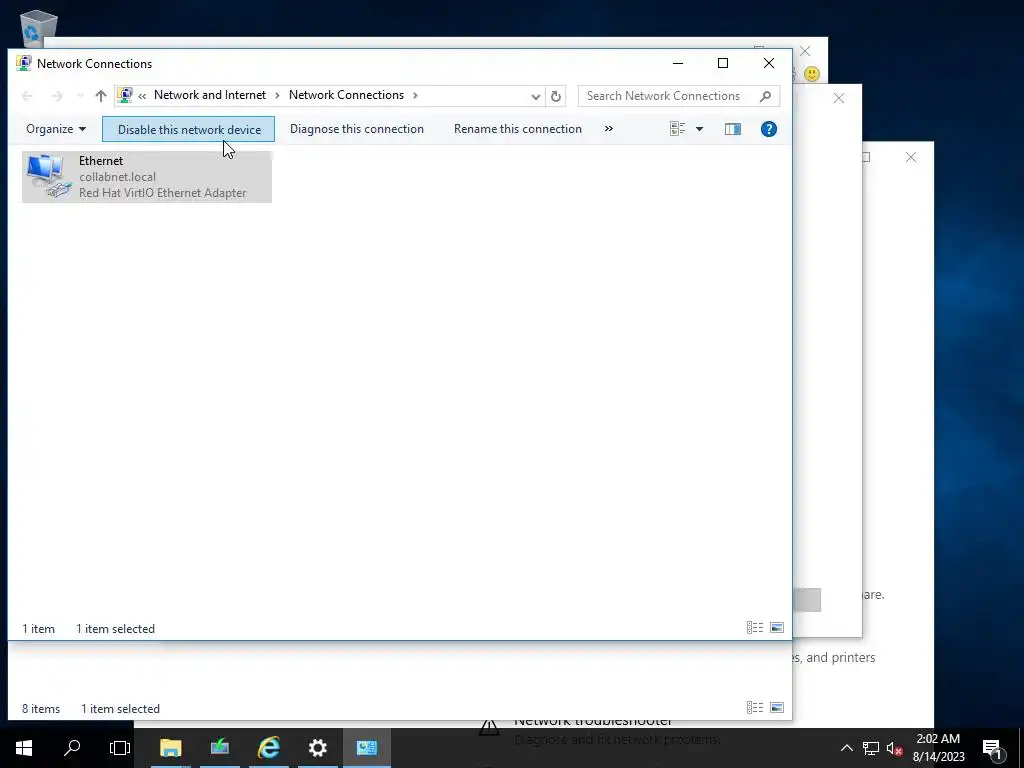
Task: Switch to details view in the 8 items window
Action: [x=755, y=708]
